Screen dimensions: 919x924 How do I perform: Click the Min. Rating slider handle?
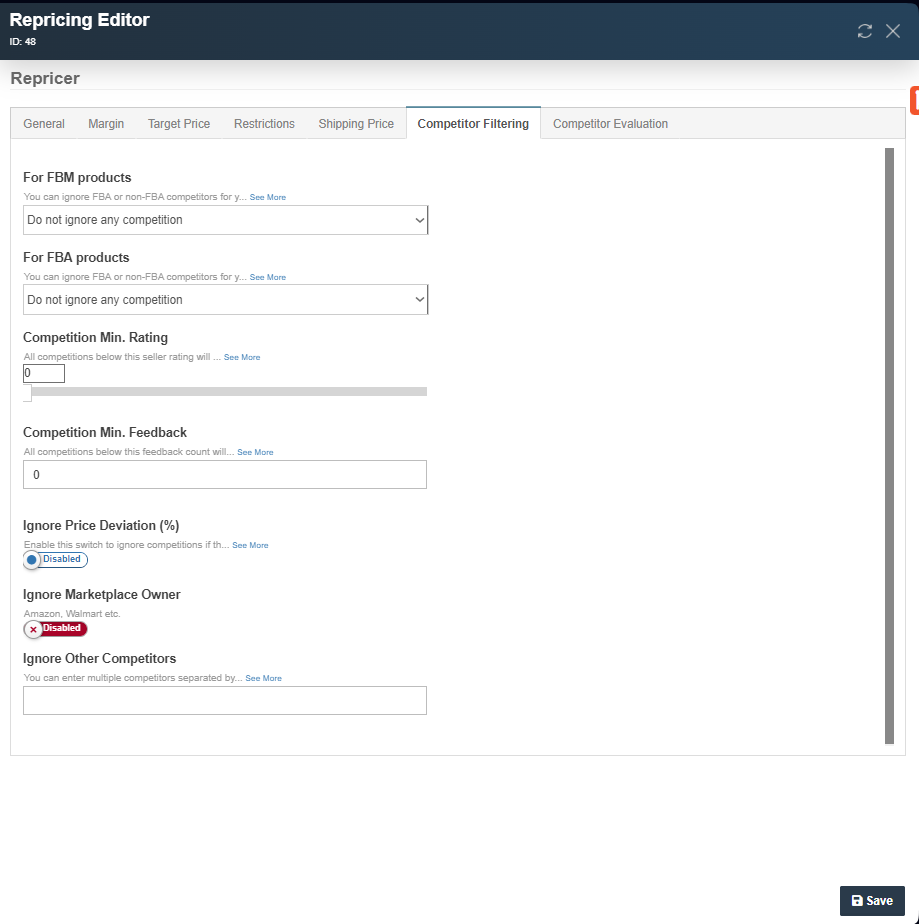[x=27, y=392]
